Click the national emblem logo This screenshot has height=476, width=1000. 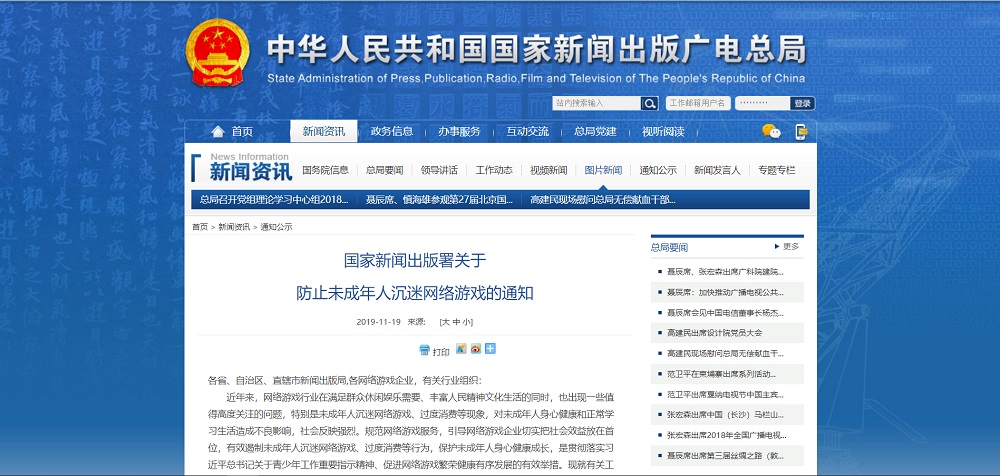point(218,53)
